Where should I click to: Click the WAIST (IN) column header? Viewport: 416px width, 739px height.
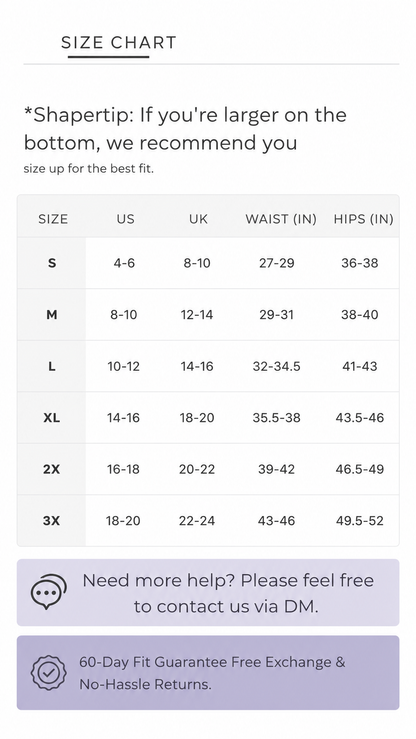pyautogui.click(x=281, y=219)
